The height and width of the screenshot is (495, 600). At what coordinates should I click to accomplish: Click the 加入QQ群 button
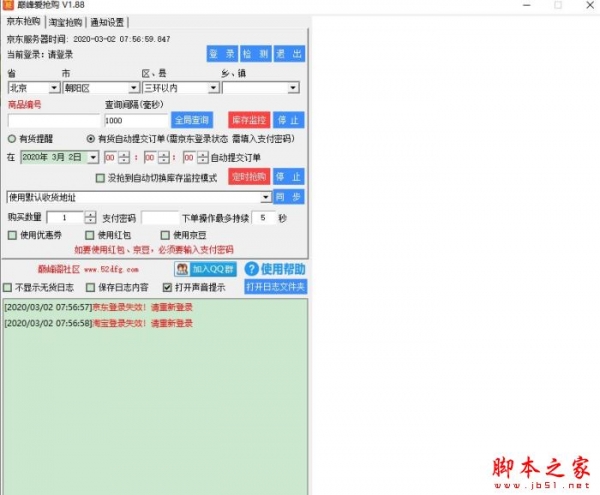click(x=205, y=269)
